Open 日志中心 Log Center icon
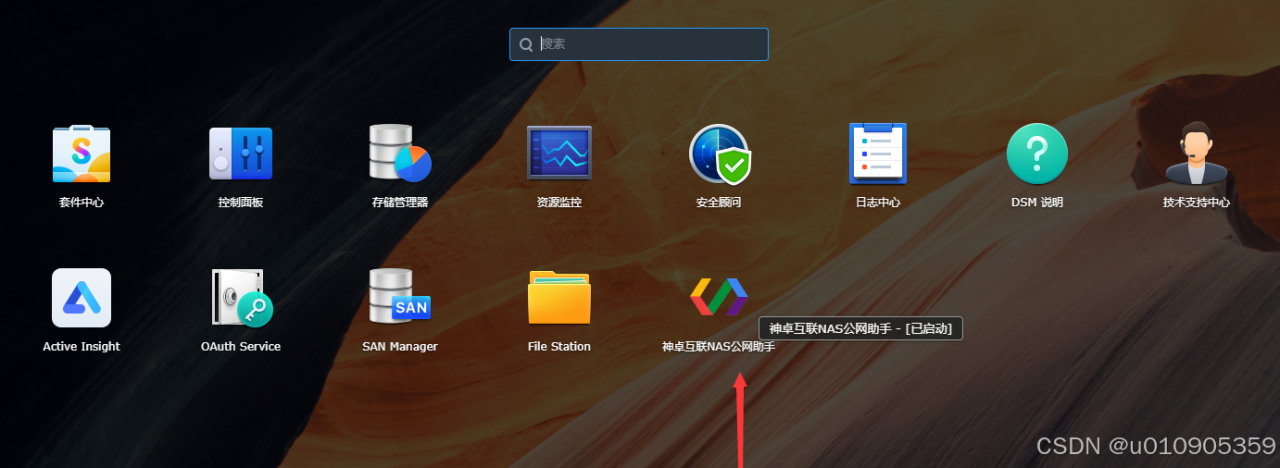This screenshot has height=468, width=1280. 878,154
